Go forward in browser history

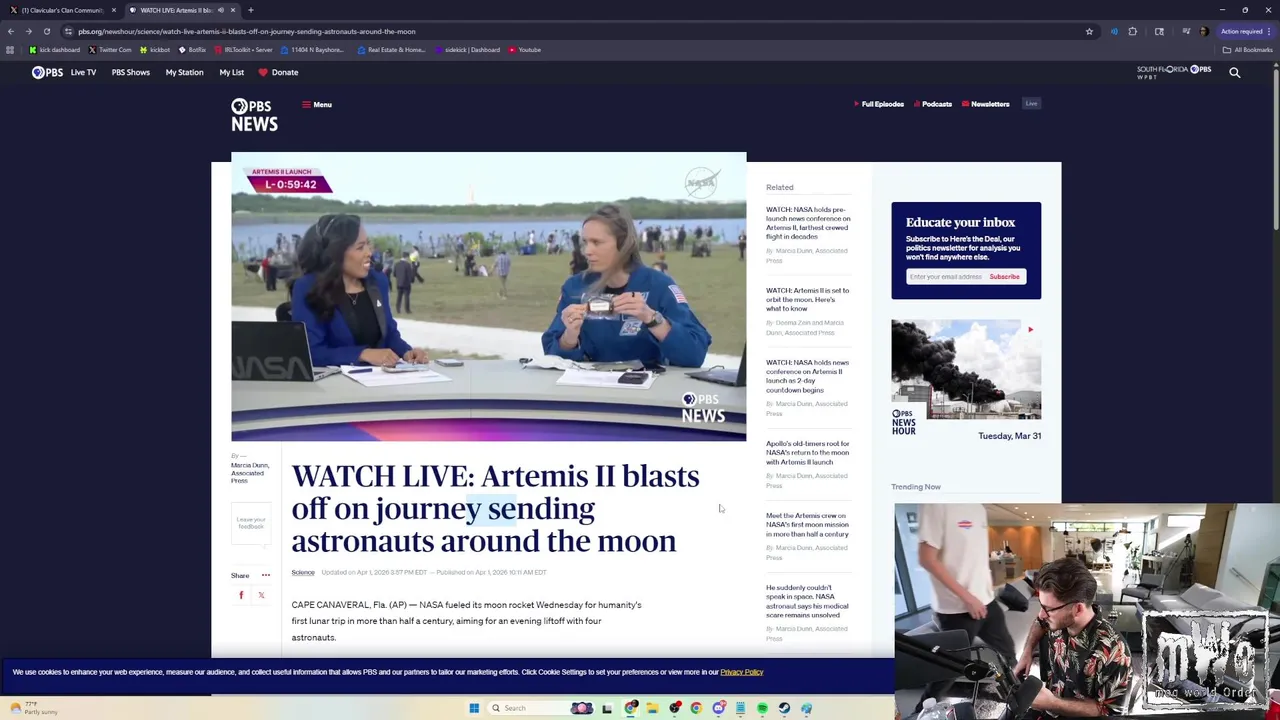pos(28,31)
